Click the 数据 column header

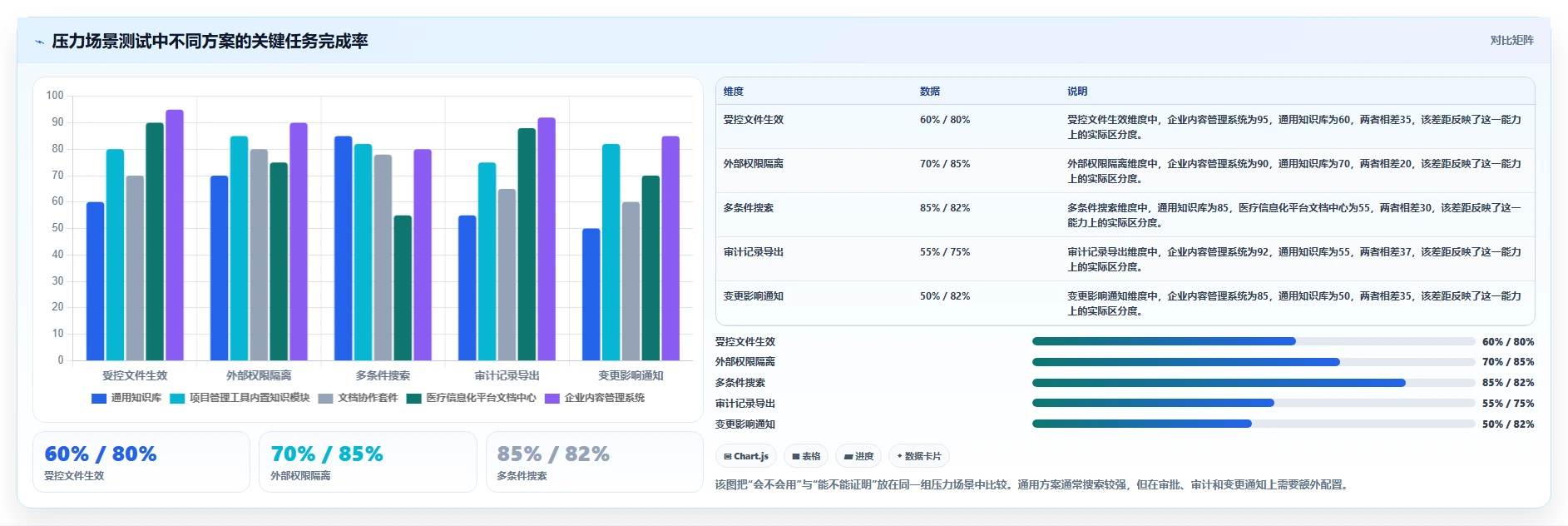tap(930, 92)
